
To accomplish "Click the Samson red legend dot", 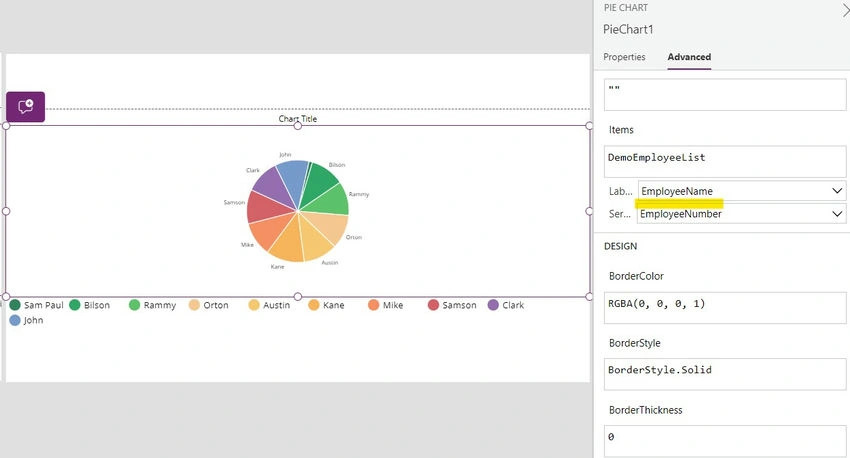I will pyautogui.click(x=433, y=305).
